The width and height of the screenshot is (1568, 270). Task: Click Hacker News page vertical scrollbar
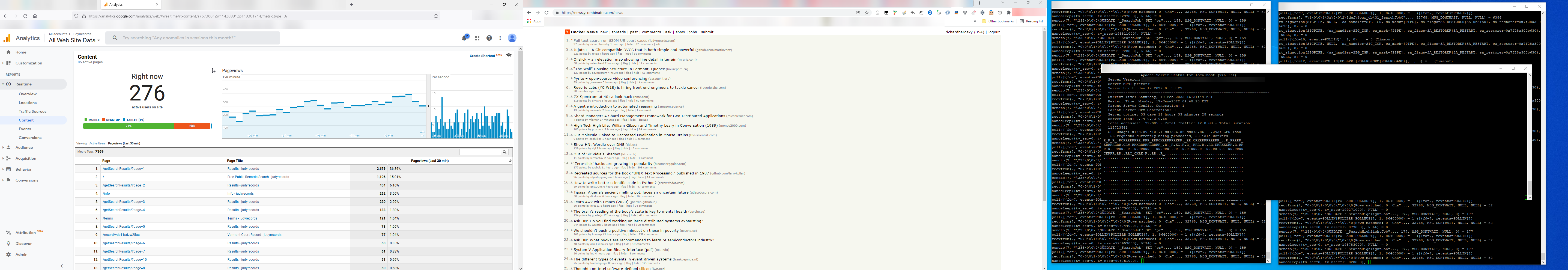(1044, 116)
